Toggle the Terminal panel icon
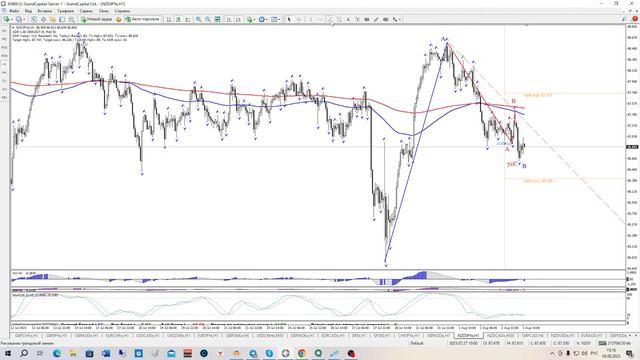The image size is (640, 360). pyautogui.click(x=62, y=19)
